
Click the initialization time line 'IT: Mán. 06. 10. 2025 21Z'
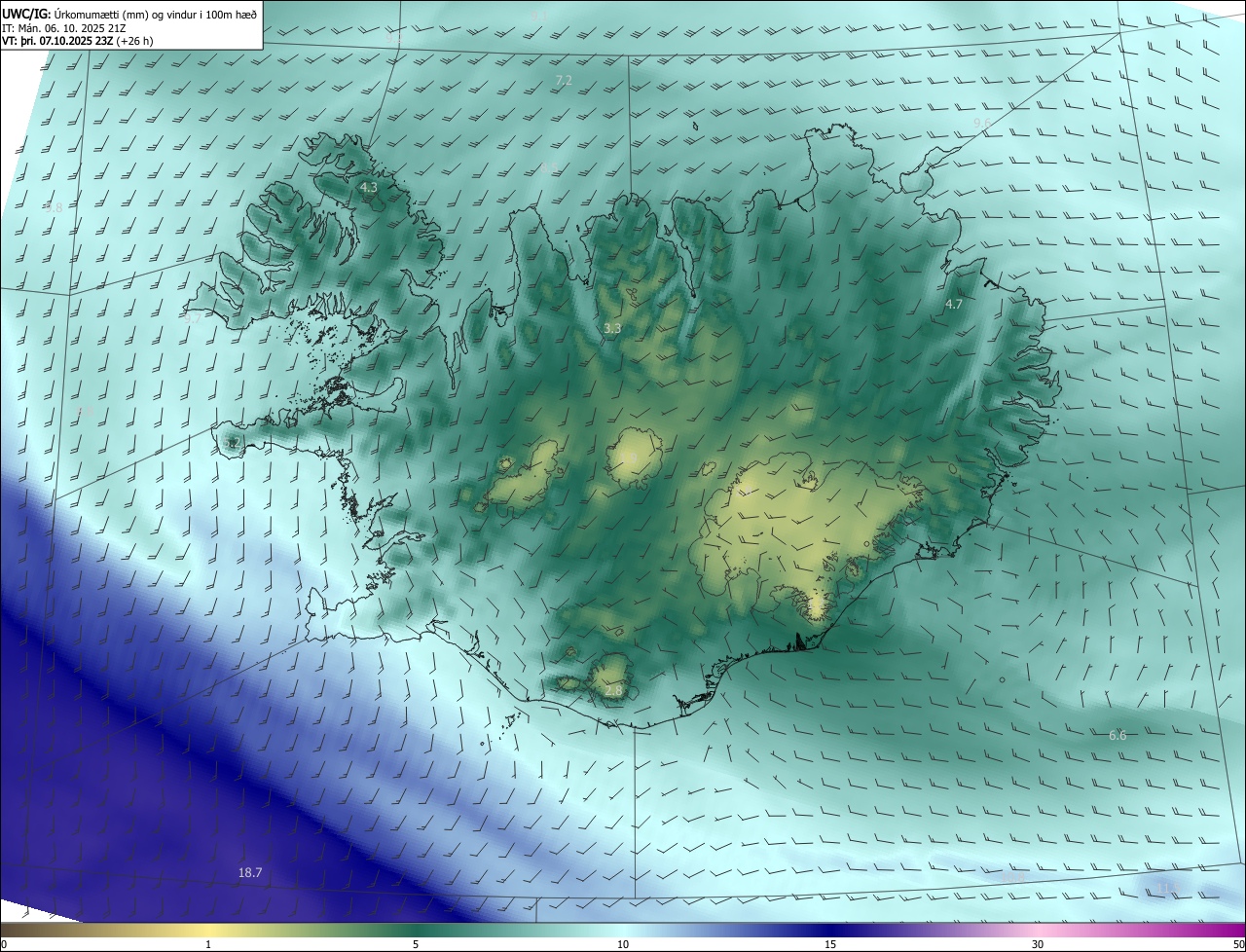coord(63,27)
